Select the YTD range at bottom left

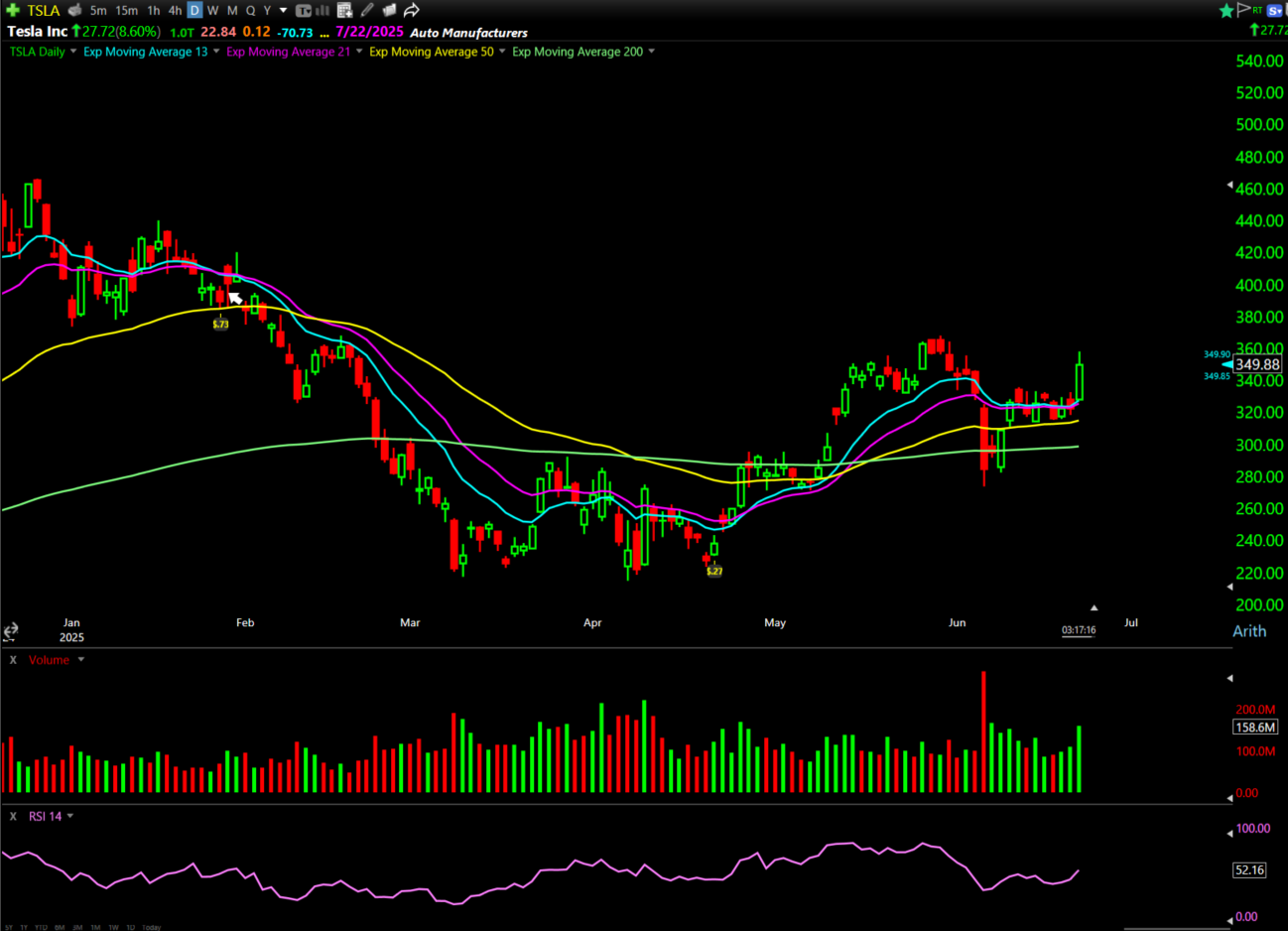pyautogui.click(x=41, y=927)
